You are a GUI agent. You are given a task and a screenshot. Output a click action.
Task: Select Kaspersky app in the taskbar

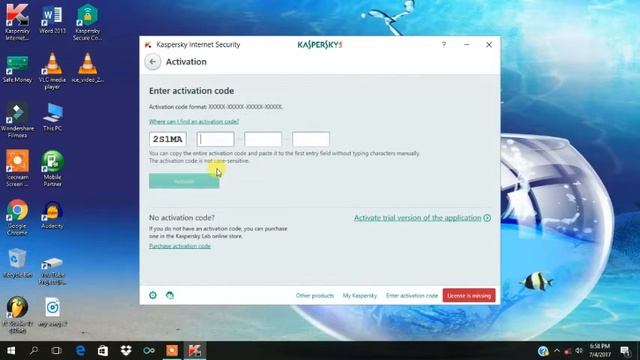(x=195, y=351)
